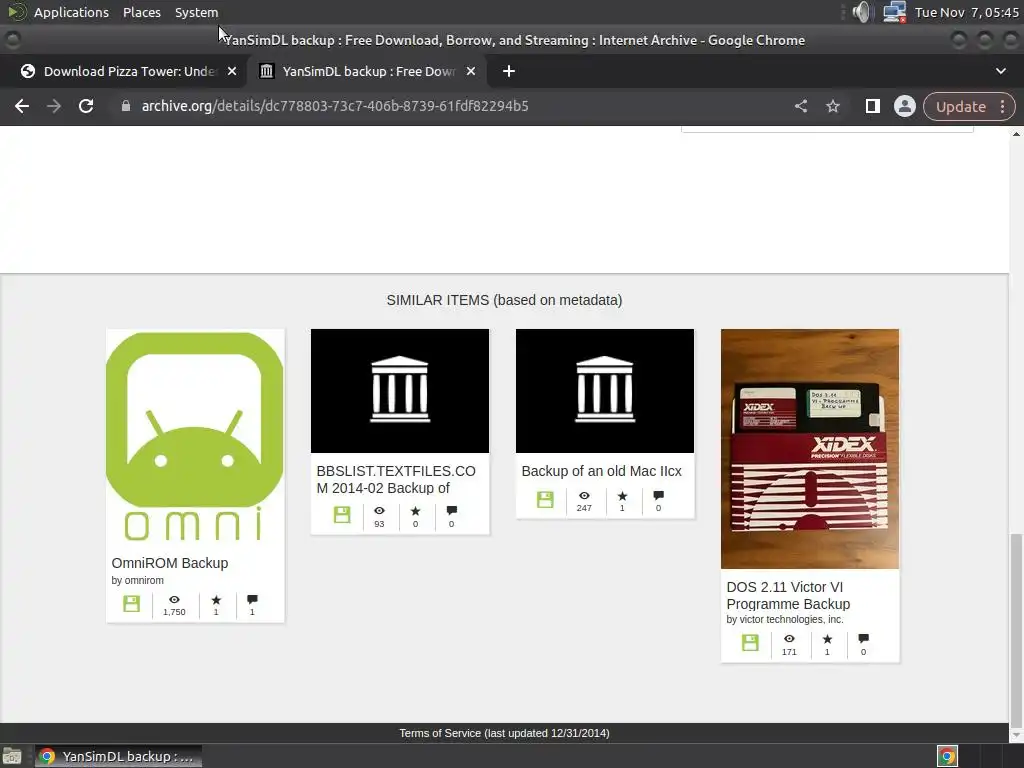Click the favorites star on Mac IIcx card
This screenshot has width=1024, height=768.
point(622,496)
